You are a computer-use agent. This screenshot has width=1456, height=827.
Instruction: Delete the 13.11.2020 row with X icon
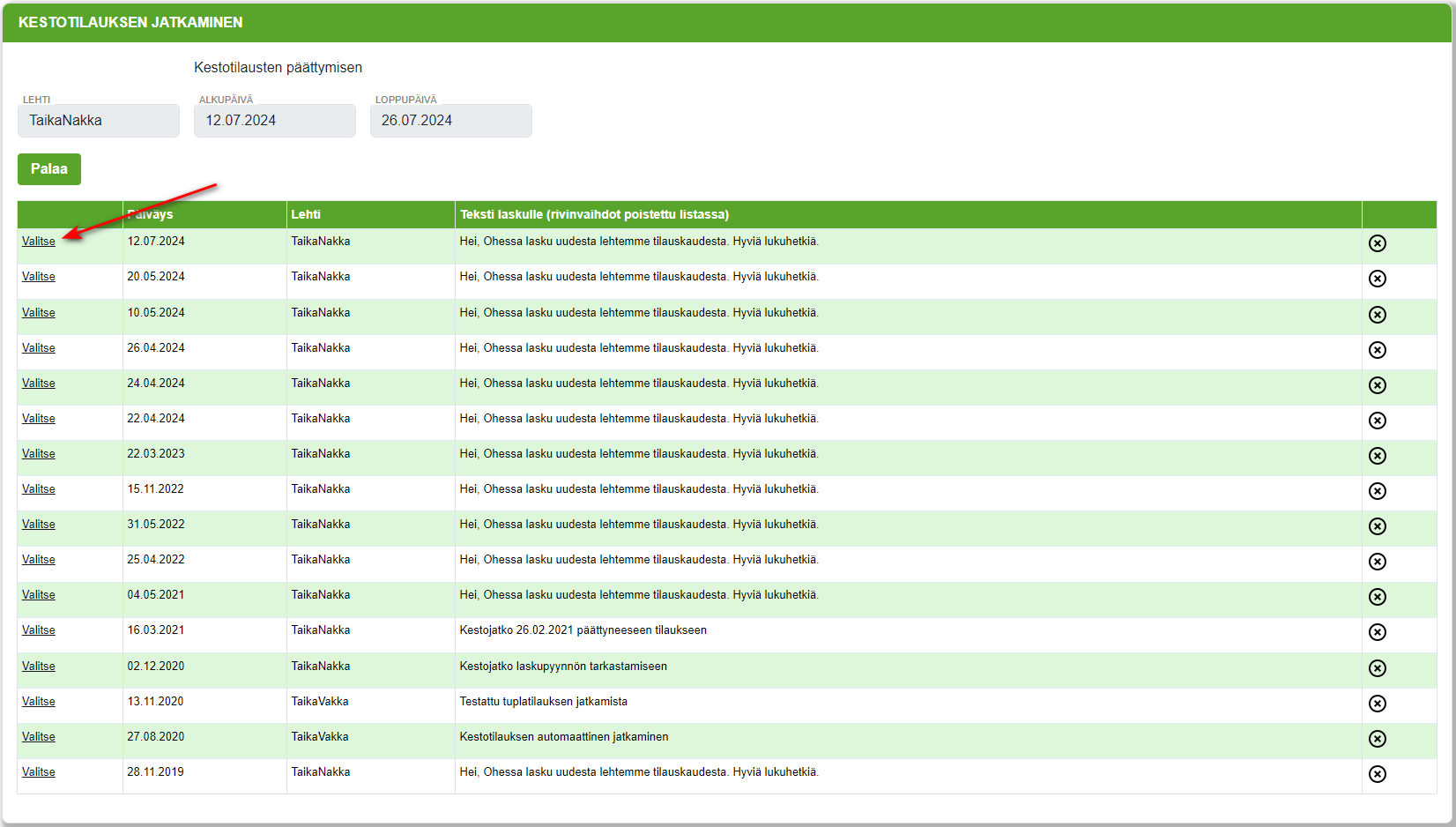click(1377, 704)
